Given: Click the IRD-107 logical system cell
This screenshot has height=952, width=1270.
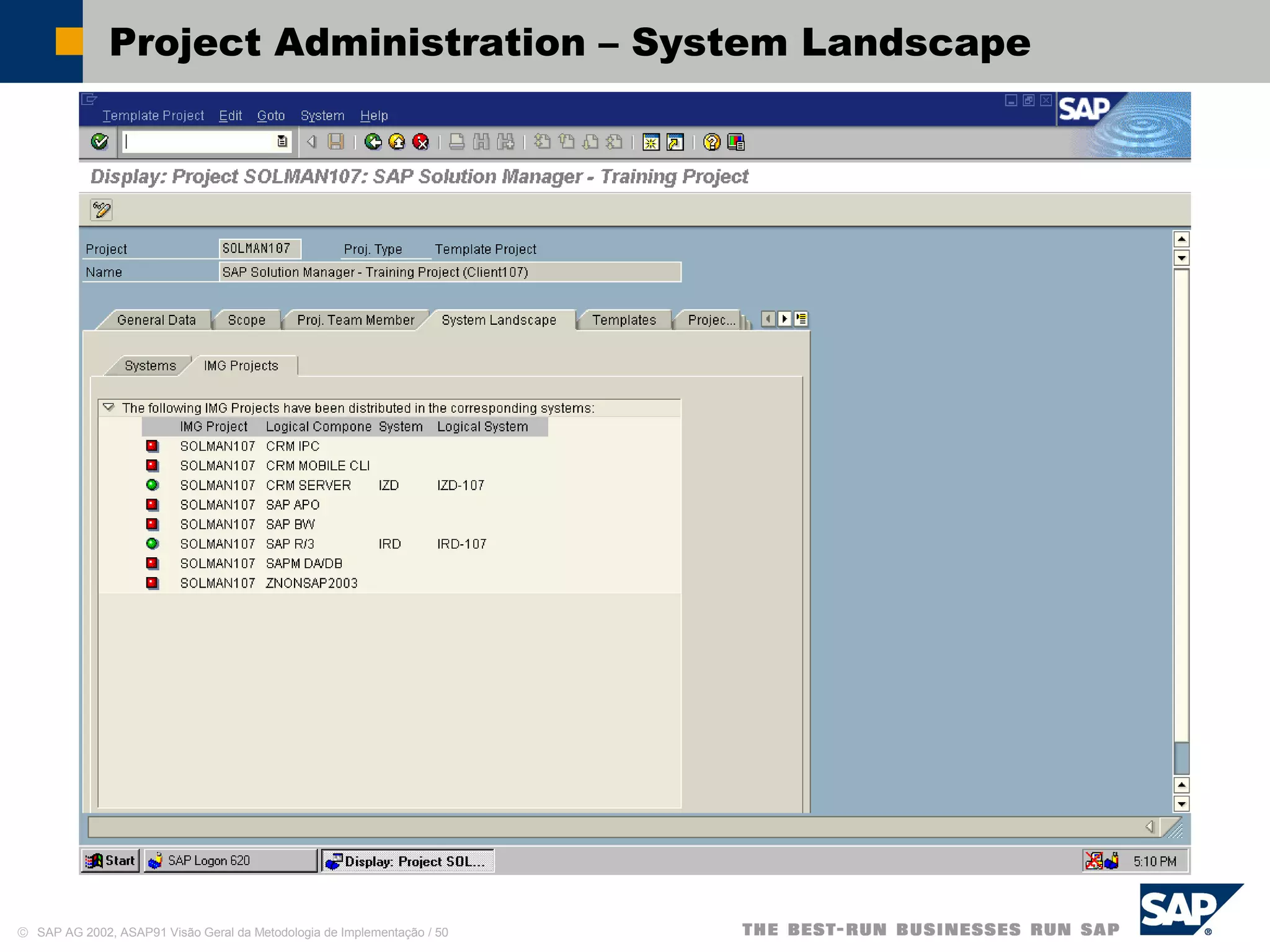Looking at the screenshot, I should tap(461, 544).
